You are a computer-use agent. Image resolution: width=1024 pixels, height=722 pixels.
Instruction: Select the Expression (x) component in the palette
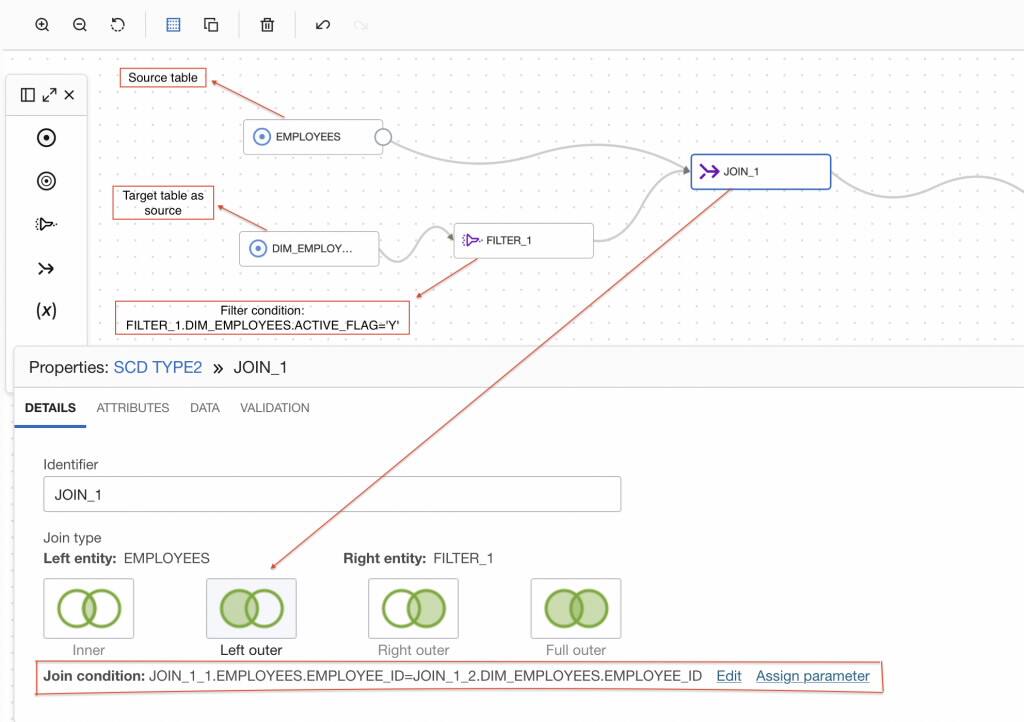click(x=46, y=310)
